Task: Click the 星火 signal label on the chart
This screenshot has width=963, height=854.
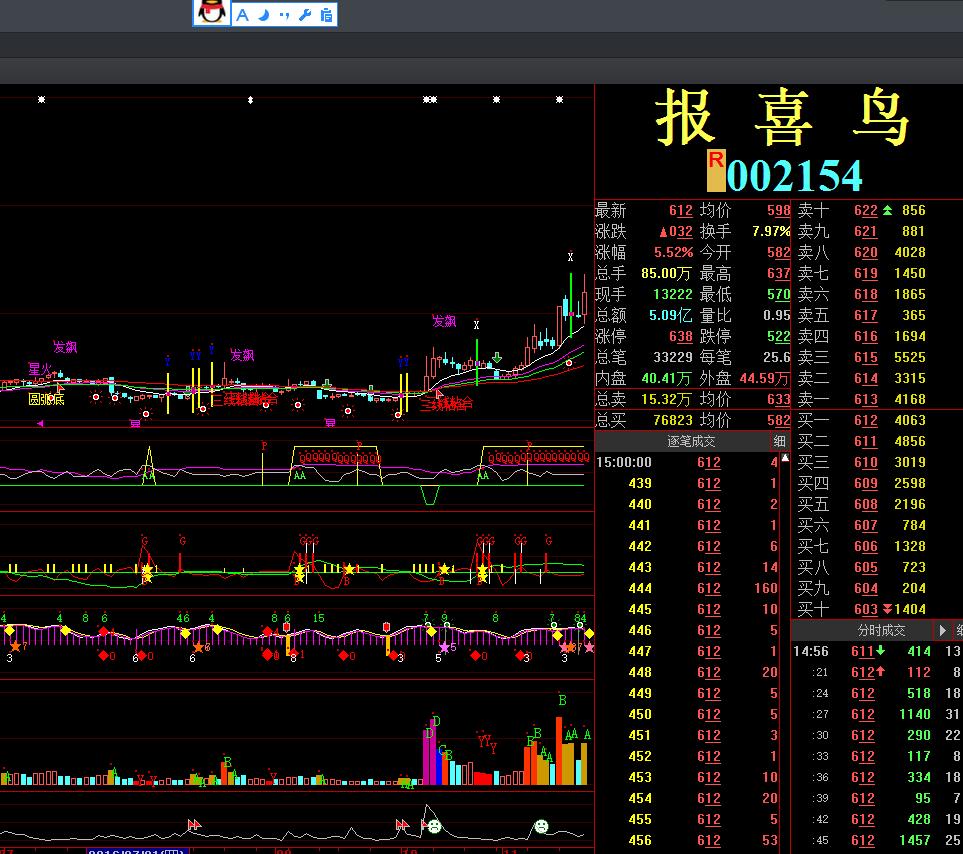Action: 40,368
